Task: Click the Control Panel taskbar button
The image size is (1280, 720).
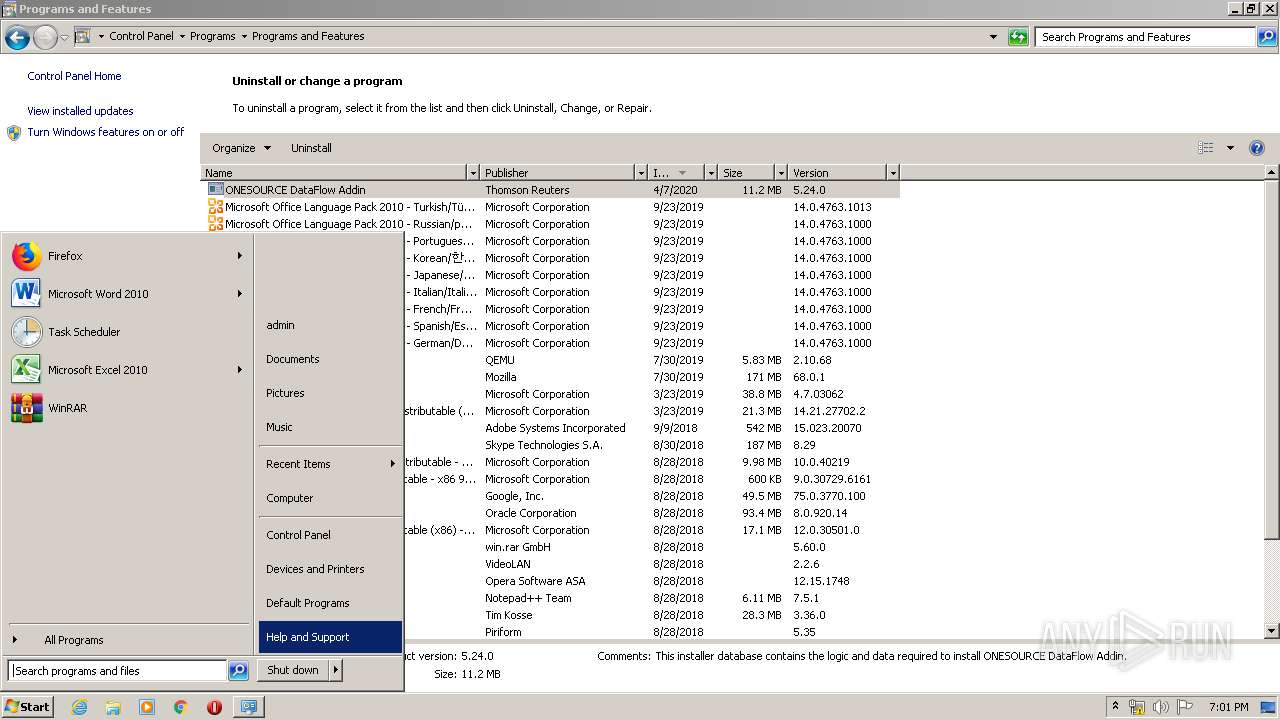Action: point(248,707)
